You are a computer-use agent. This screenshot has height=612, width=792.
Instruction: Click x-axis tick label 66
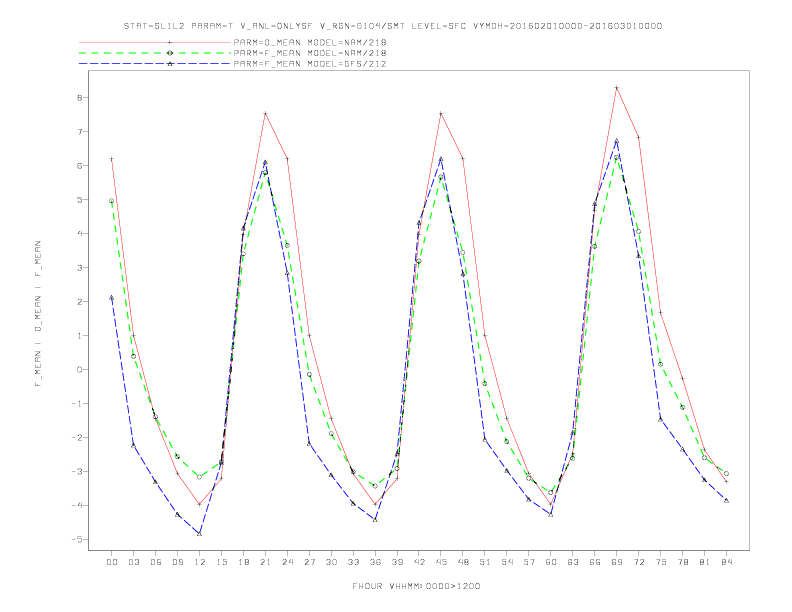point(595,562)
